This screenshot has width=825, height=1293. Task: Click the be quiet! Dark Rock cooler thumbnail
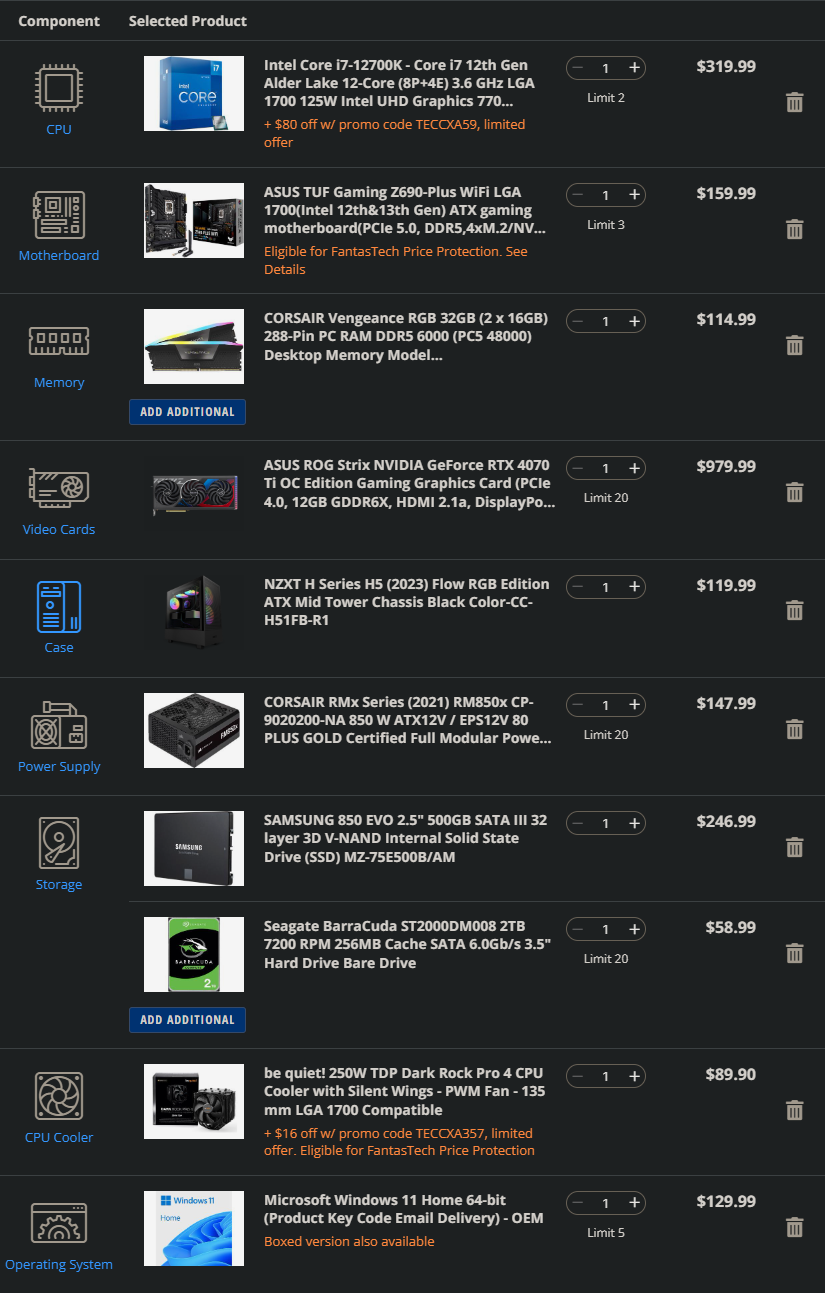pyautogui.click(x=194, y=1102)
